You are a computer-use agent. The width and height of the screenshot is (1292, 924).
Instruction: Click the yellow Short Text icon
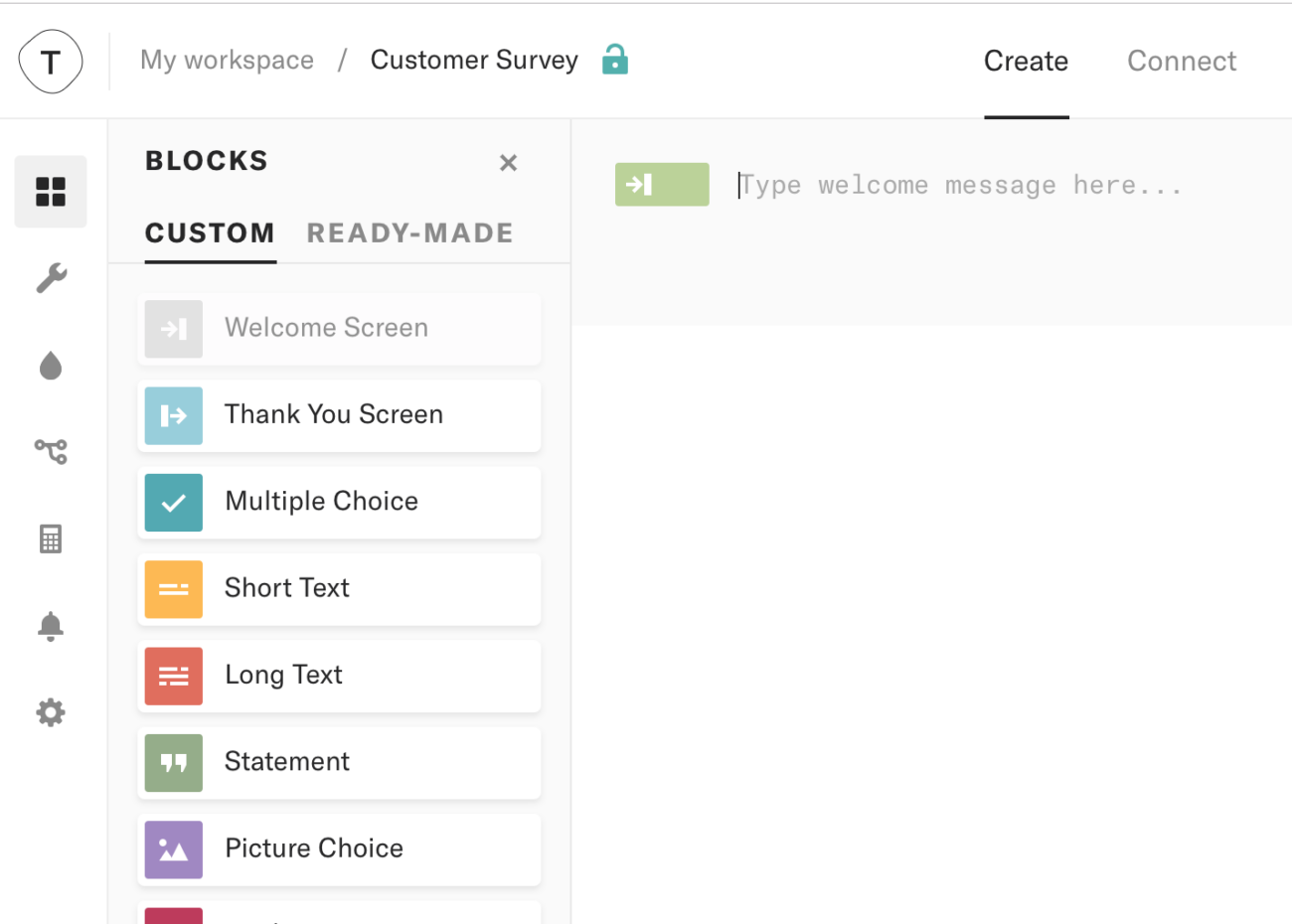[x=174, y=589]
